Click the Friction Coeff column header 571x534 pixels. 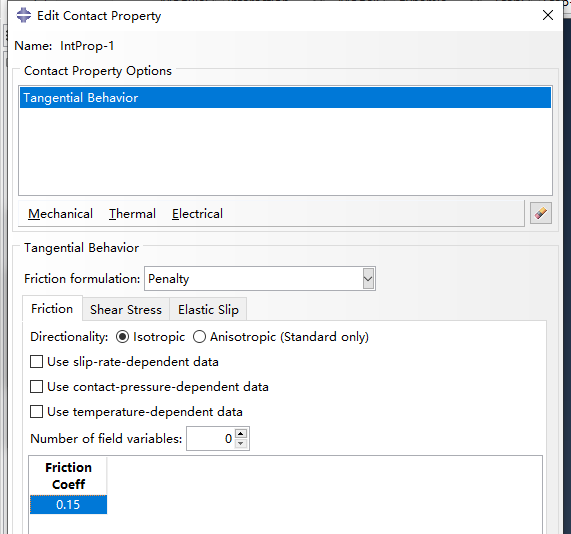click(x=68, y=476)
